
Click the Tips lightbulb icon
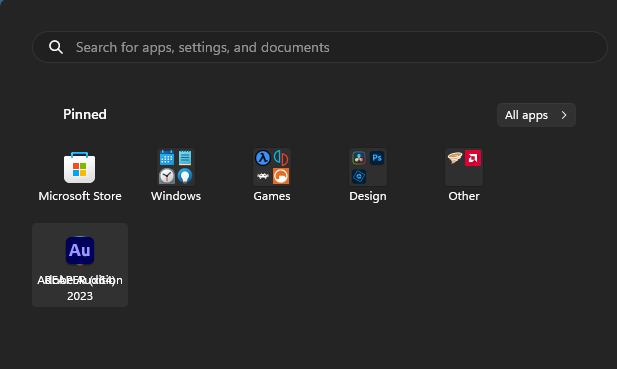[185, 176]
